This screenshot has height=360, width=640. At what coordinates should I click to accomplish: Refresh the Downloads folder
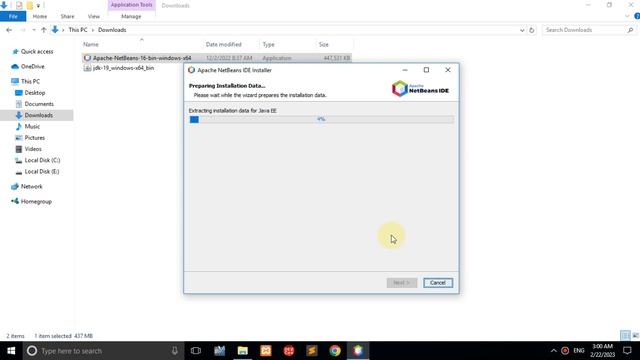(x=531, y=30)
